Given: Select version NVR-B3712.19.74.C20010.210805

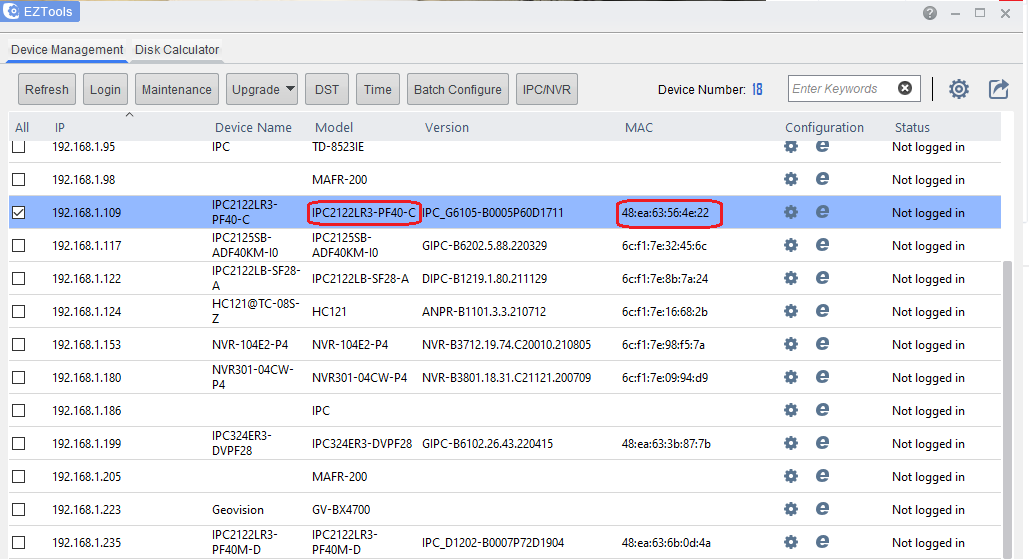Looking at the screenshot, I should click(507, 344).
